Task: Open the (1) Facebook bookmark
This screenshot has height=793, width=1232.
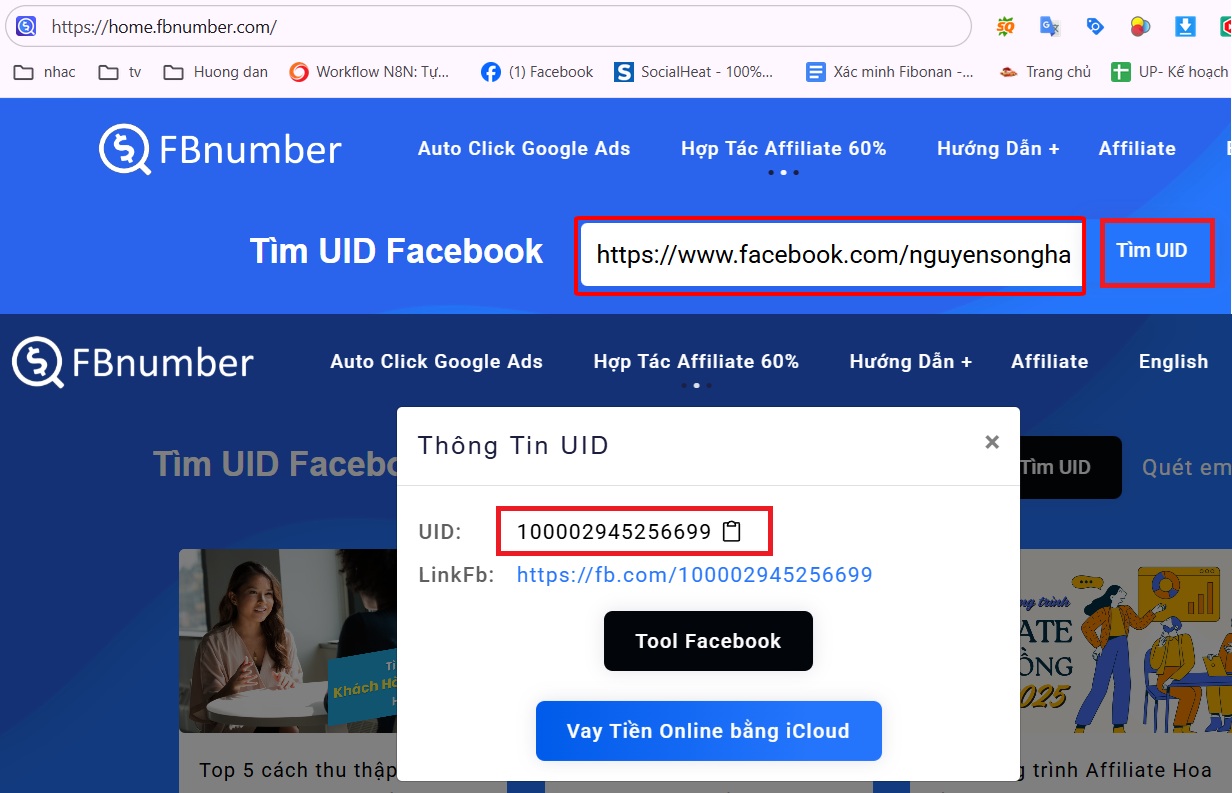Action: (x=537, y=72)
